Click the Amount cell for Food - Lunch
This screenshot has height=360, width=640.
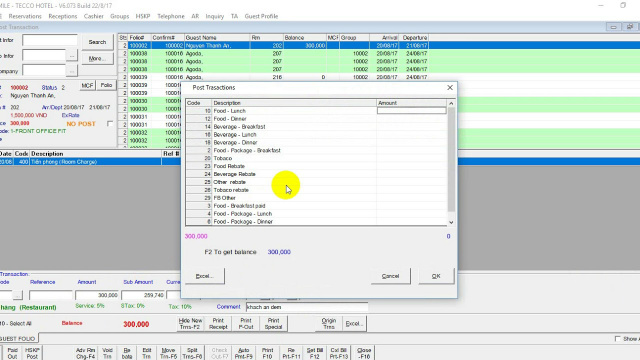[411, 111]
